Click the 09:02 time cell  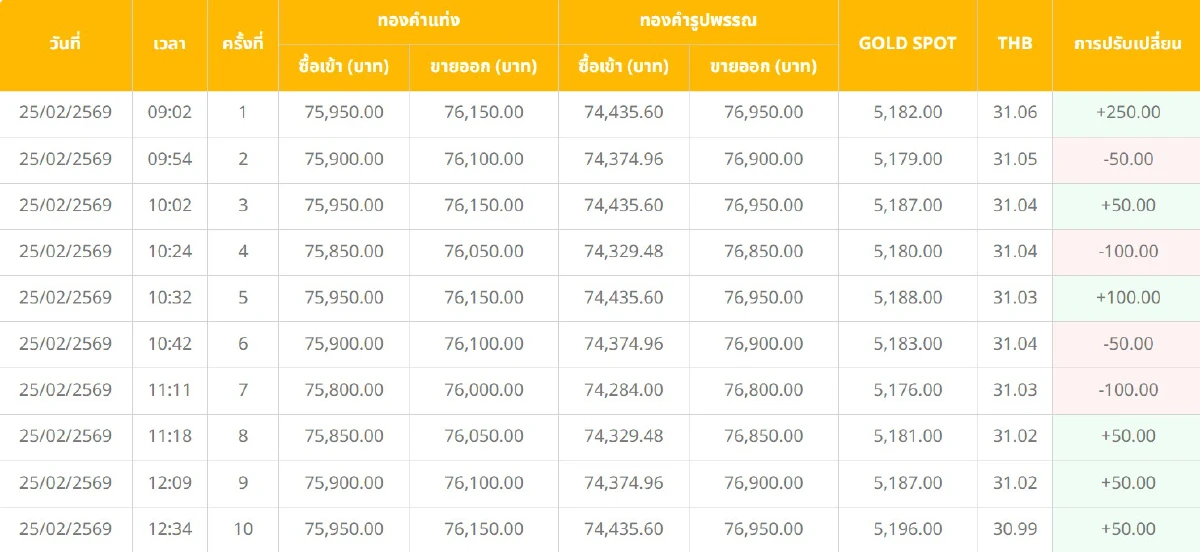169,112
